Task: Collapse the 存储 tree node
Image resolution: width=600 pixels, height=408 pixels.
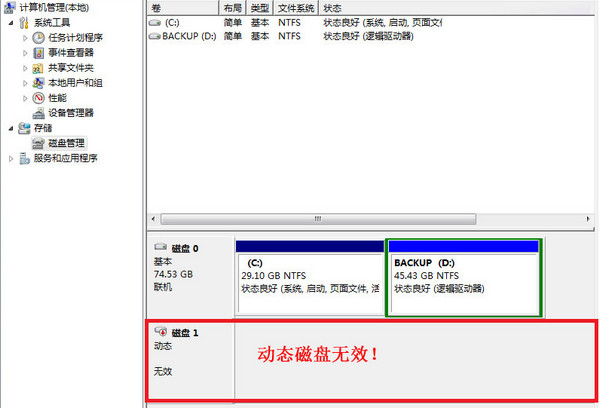Action: [11, 128]
